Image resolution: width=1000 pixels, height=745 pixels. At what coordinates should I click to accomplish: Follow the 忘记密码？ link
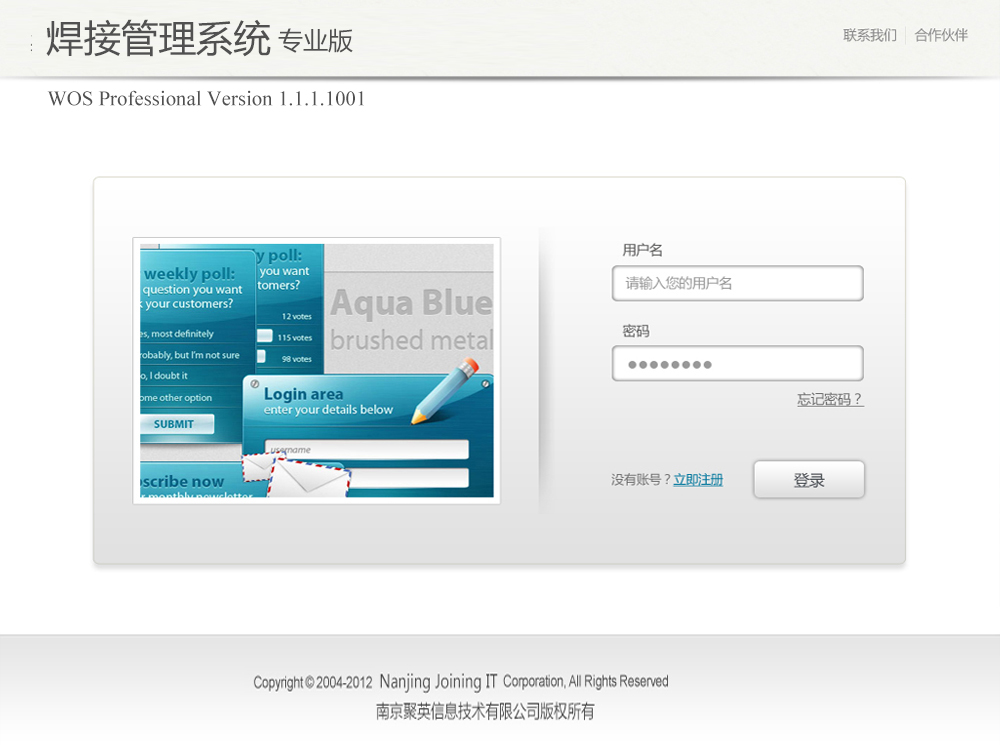pos(829,400)
